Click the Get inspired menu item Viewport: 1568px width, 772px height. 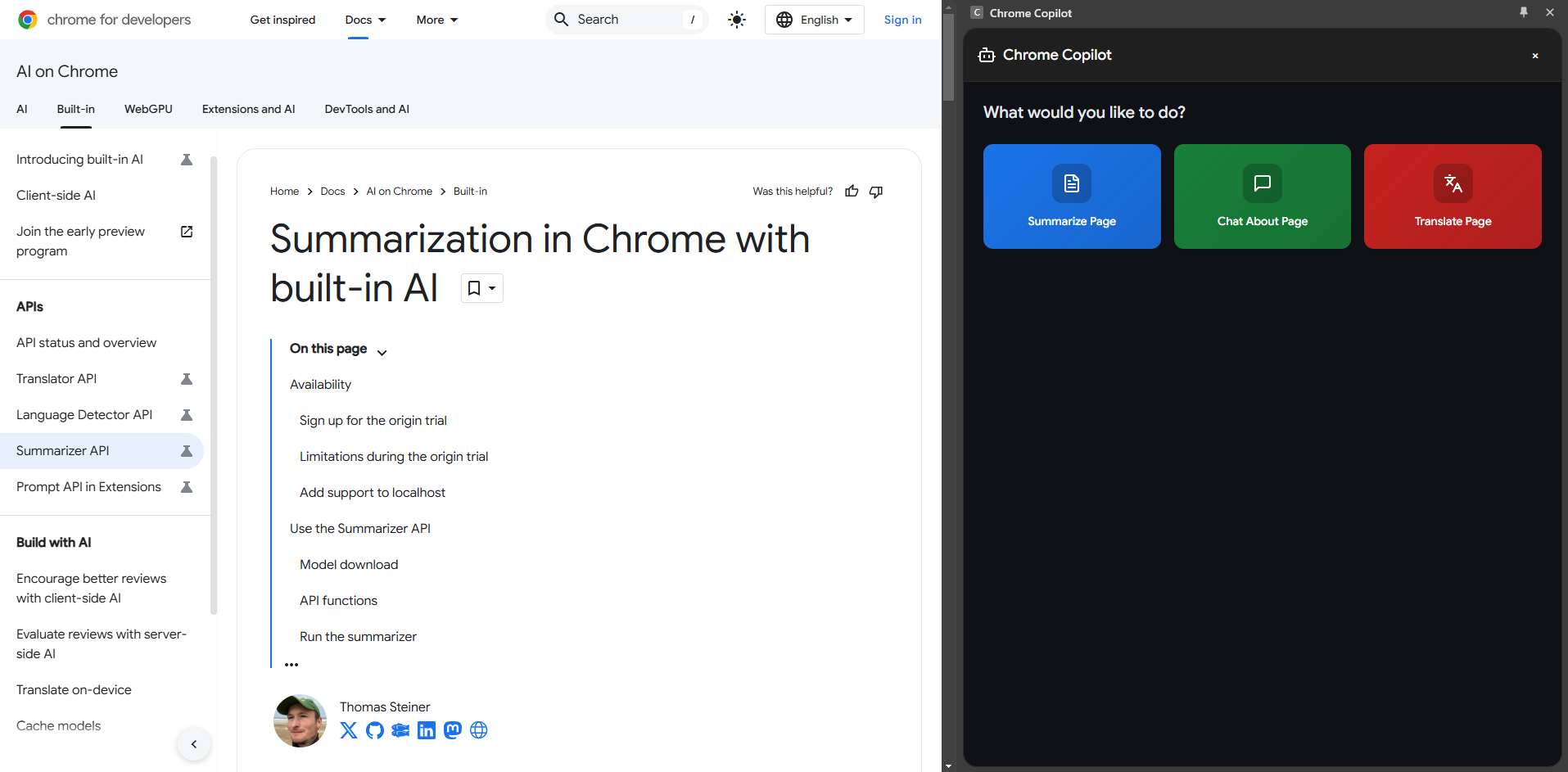point(282,20)
